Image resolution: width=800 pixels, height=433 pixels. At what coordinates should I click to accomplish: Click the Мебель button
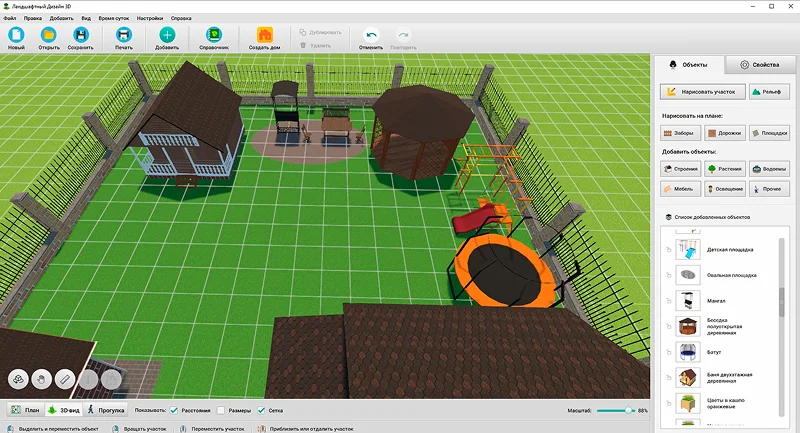click(x=681, y=189)
